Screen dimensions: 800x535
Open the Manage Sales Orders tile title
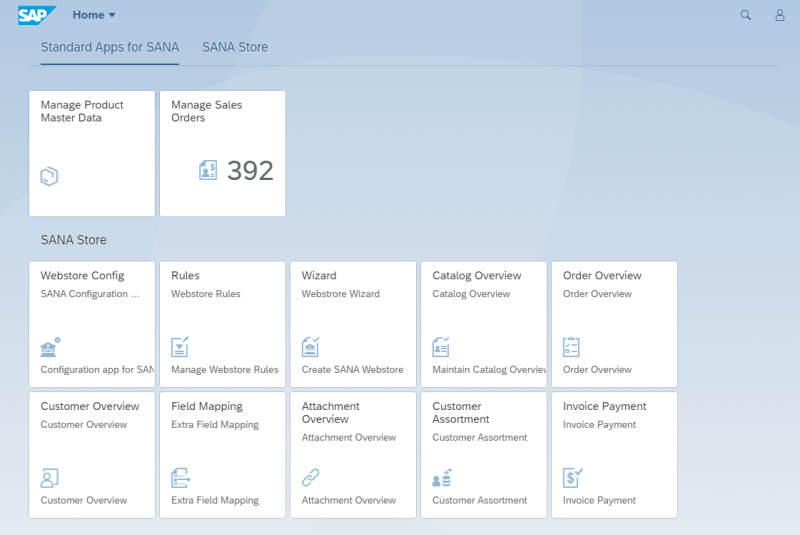tap(206, 111)
